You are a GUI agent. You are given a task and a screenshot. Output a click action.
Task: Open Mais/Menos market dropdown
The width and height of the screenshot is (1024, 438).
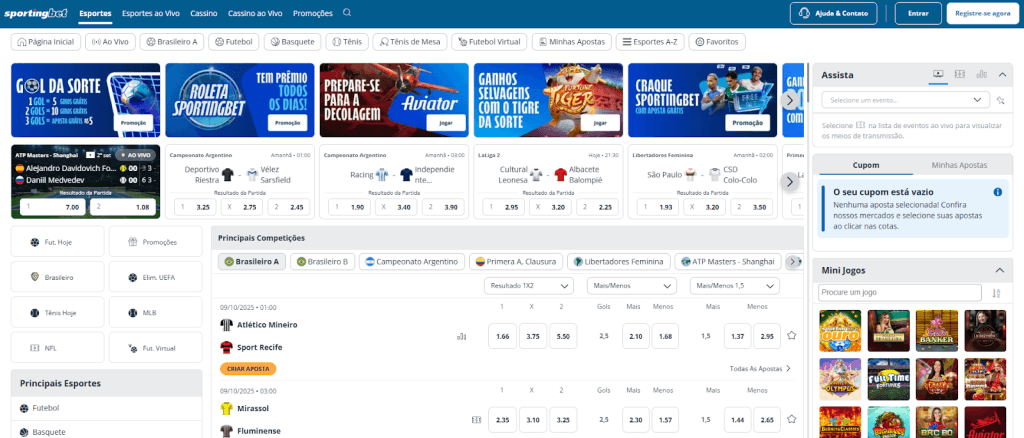pyautogui.click(x=632, y=286)
